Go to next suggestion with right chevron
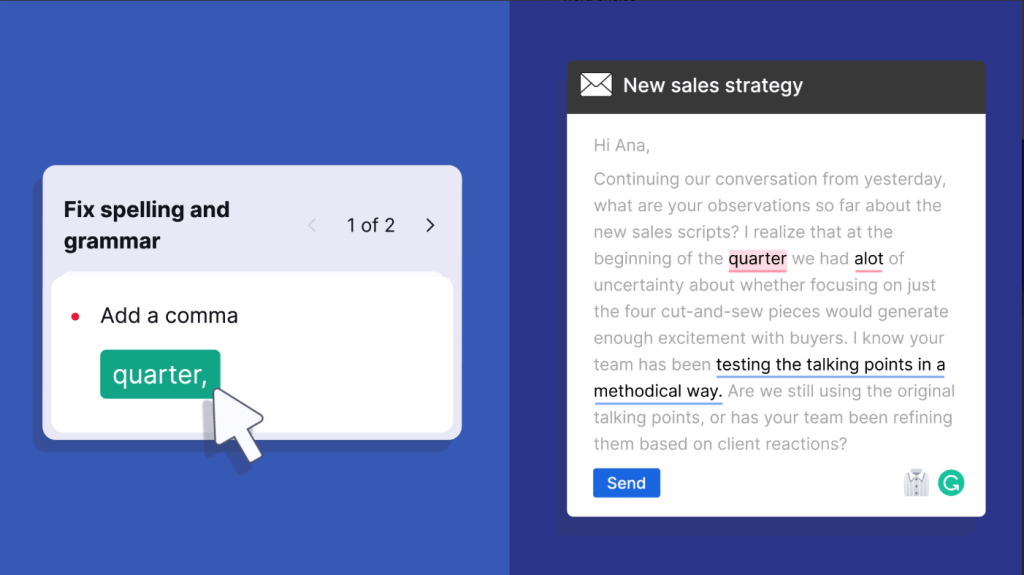Screen dimensions: 1024x575 [x=430, y=225]
